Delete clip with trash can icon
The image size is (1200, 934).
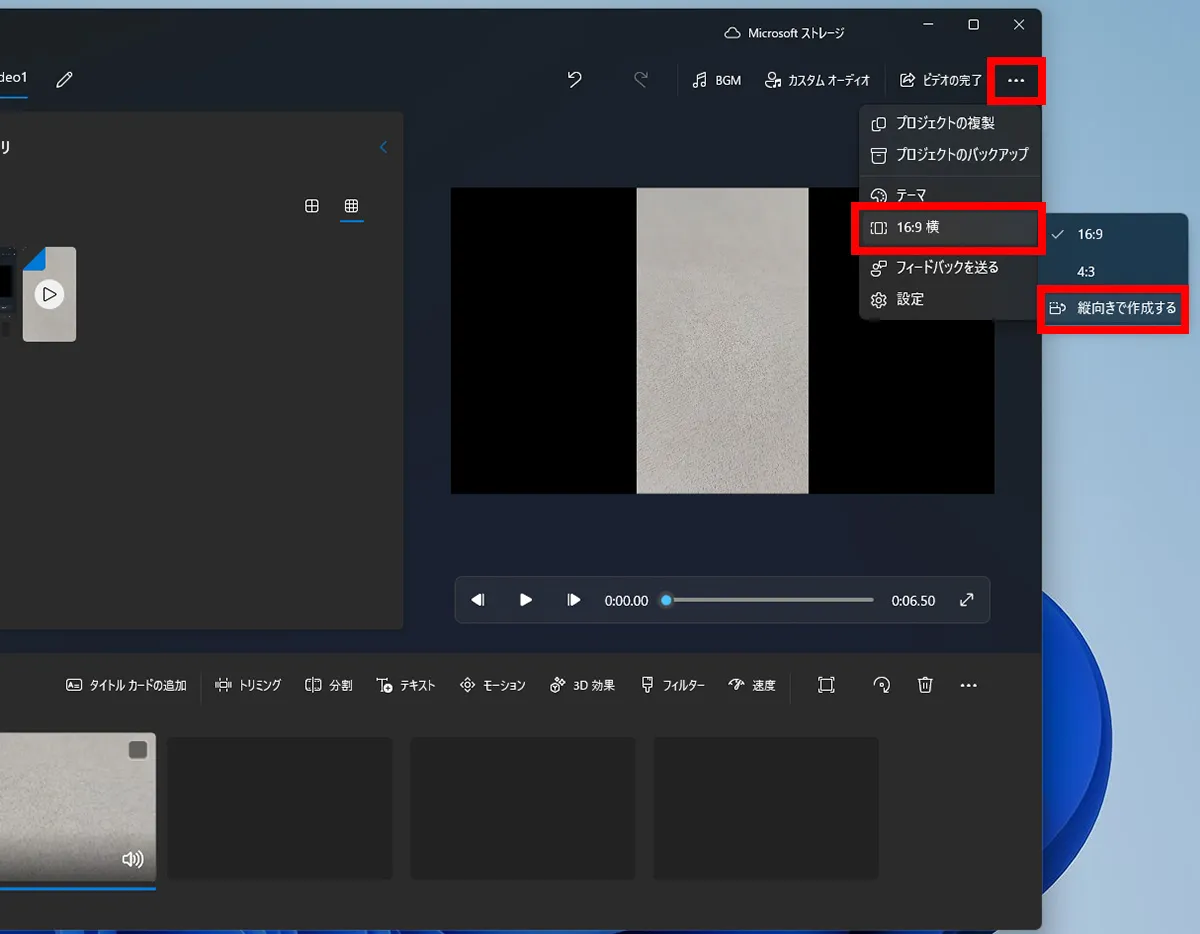(925, 685)
